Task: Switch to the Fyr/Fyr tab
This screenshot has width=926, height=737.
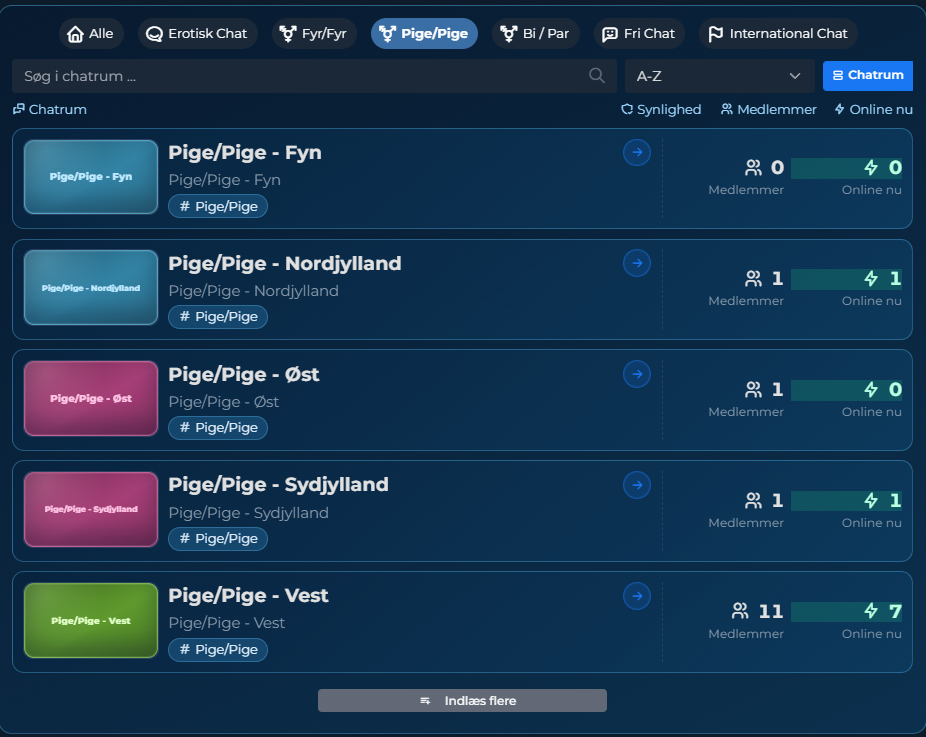Action: [313, 33]
